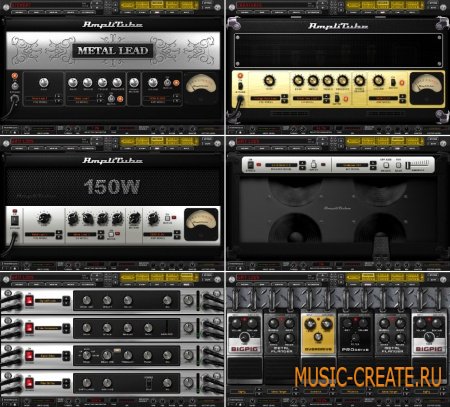Toggle the red power button on the rack unit with the fader
The height and width of the screenshot is (407, 450).
coord(29,328)
